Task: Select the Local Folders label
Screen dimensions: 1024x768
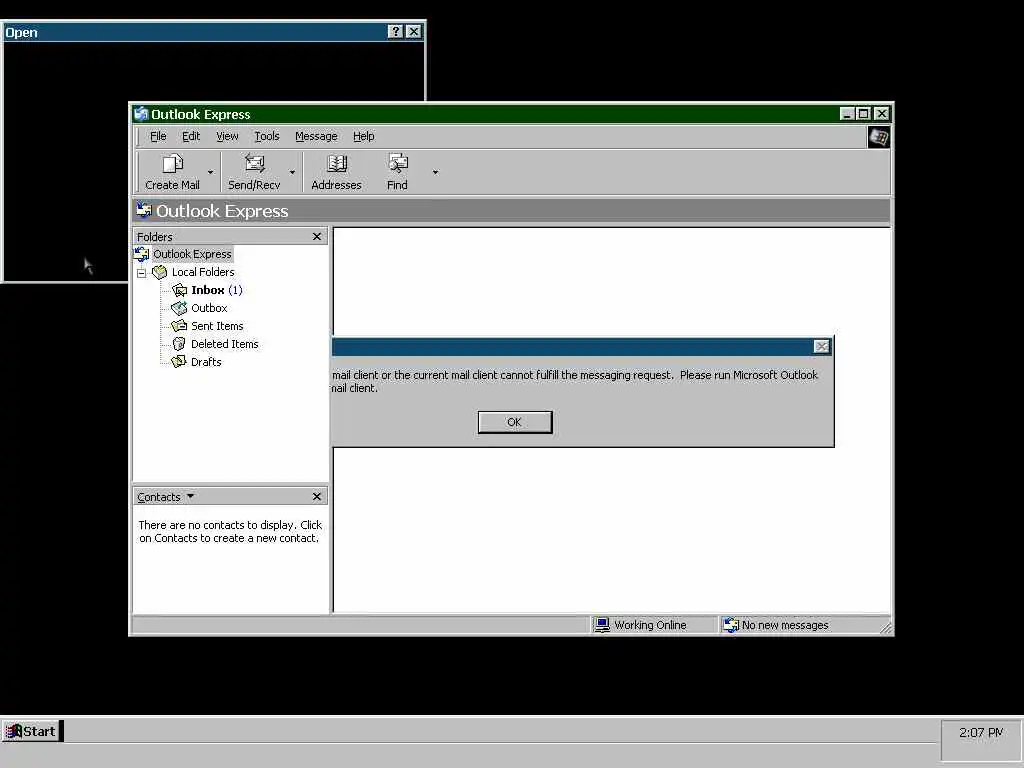Action: pos(203,272)
